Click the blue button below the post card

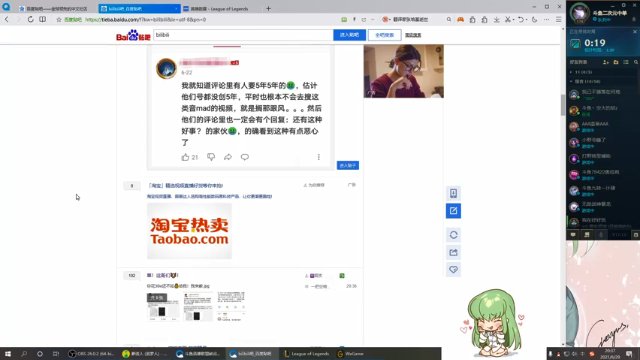tap(348, 165)
